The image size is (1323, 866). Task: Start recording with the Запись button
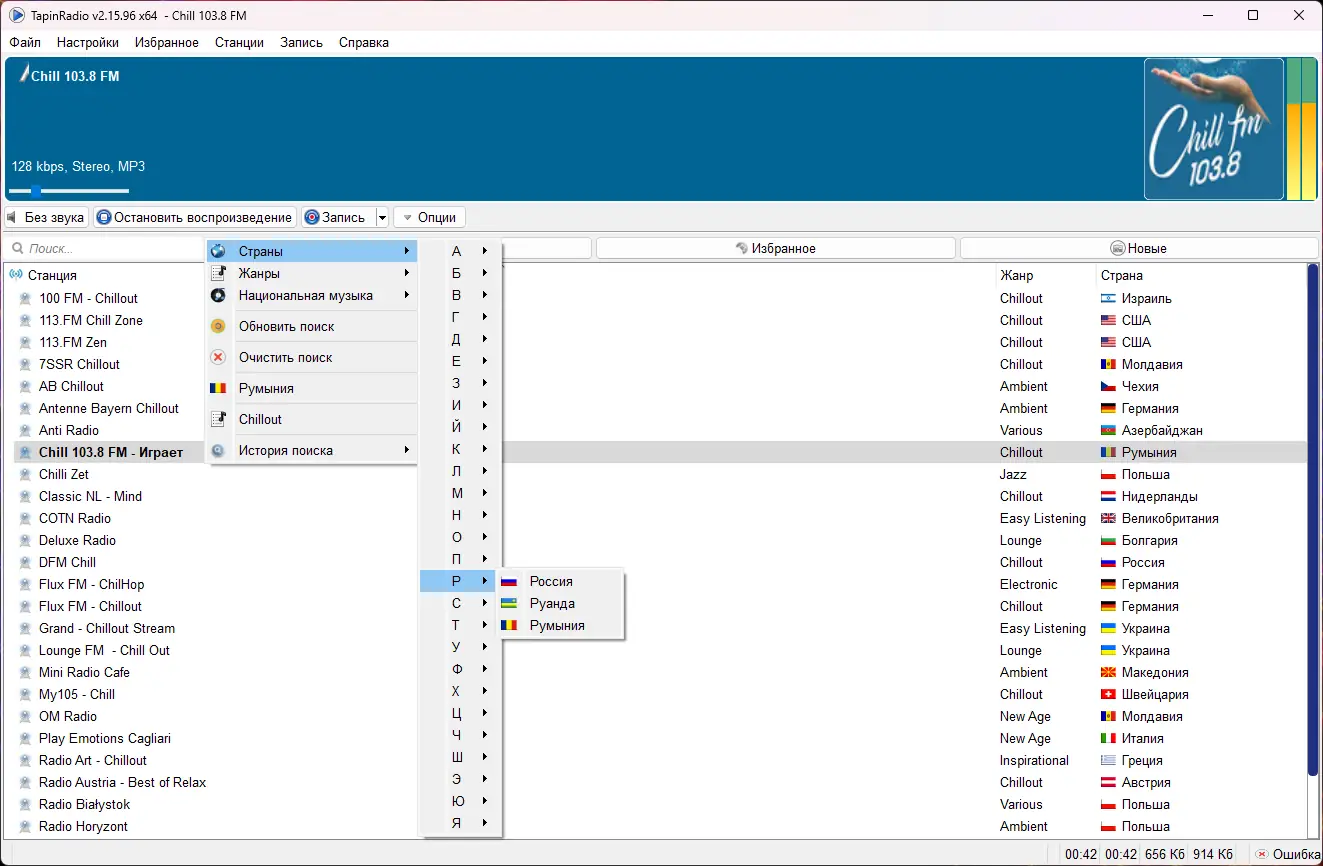point(338,217)
